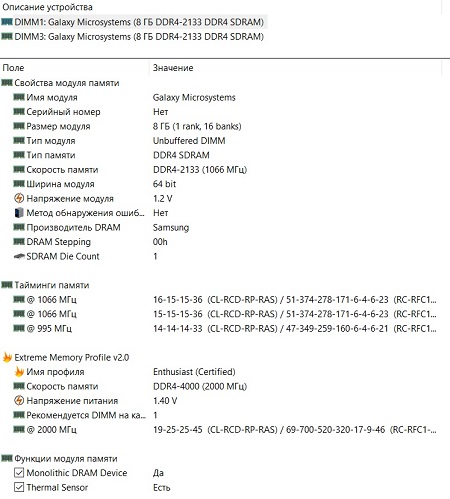
Task: Select the 'DDR4-2133 (1066 МГц)' speed value
Action: pyautogui.click(x=200, y=170)
